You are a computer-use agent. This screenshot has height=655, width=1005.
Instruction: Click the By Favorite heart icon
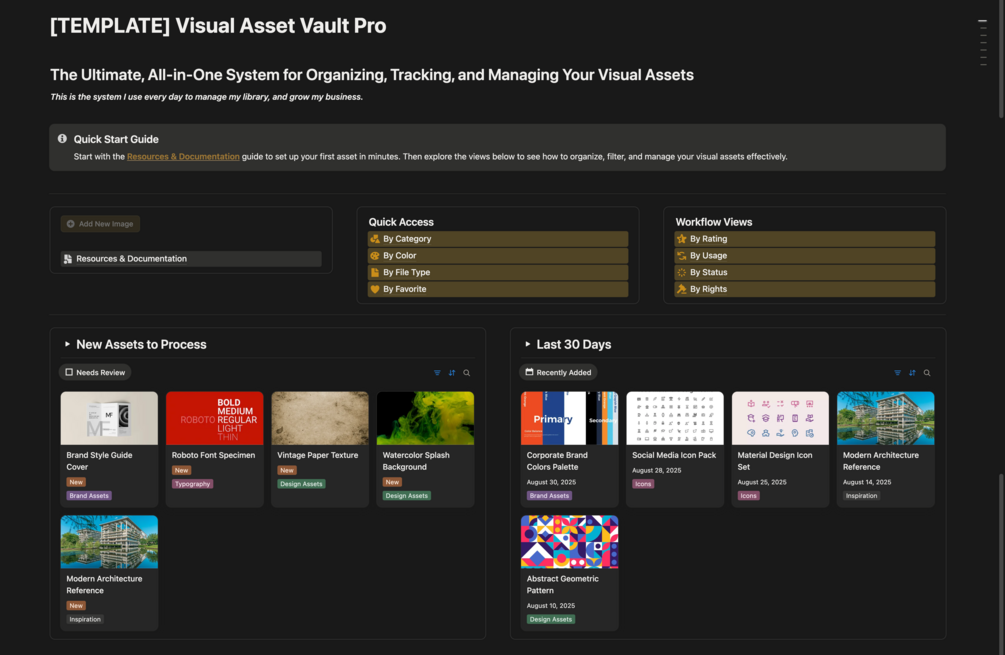tap(375, 289)
